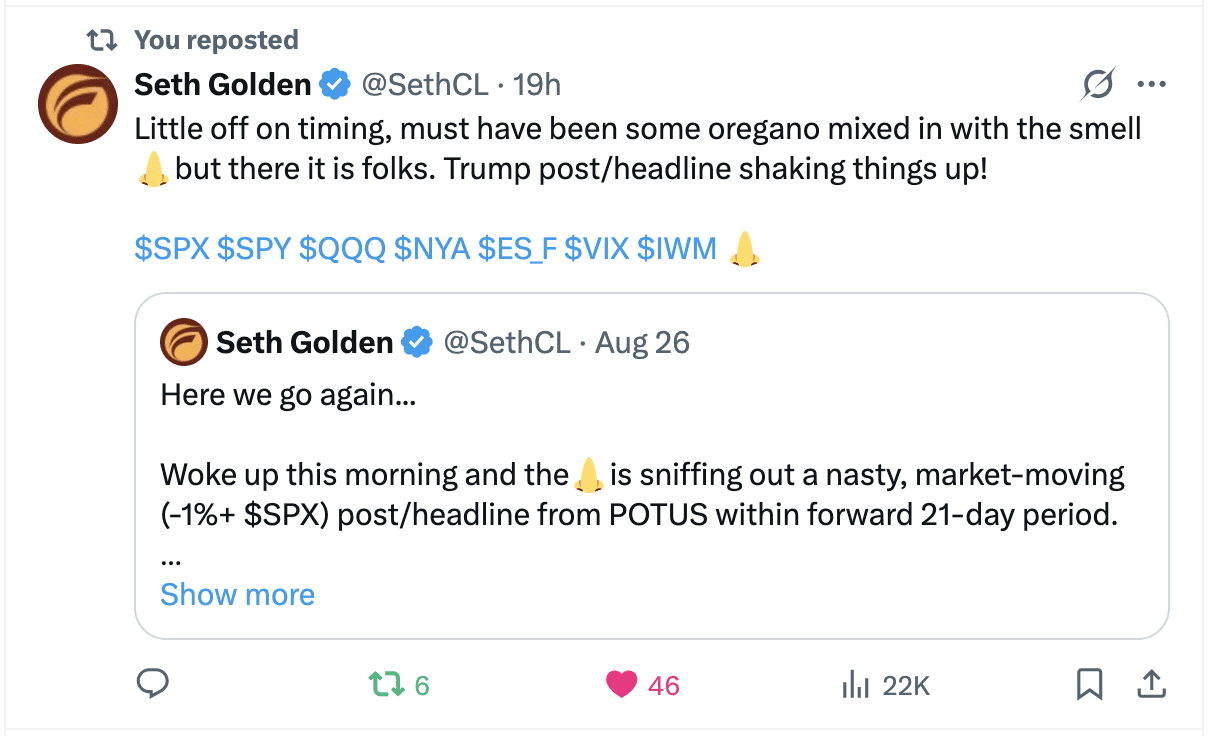
Task: Click the @SethCL handle in main post
Action: pos(424,85)
